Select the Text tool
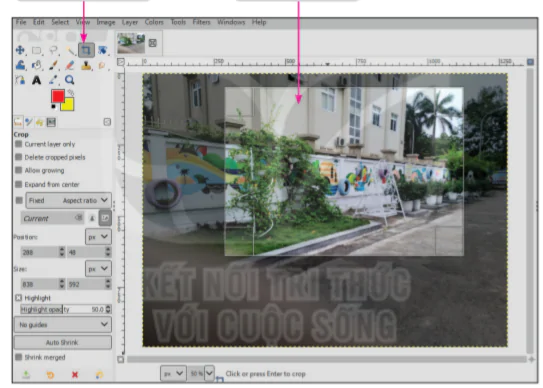Screen dimensions: 543x388 coord(36,80)
